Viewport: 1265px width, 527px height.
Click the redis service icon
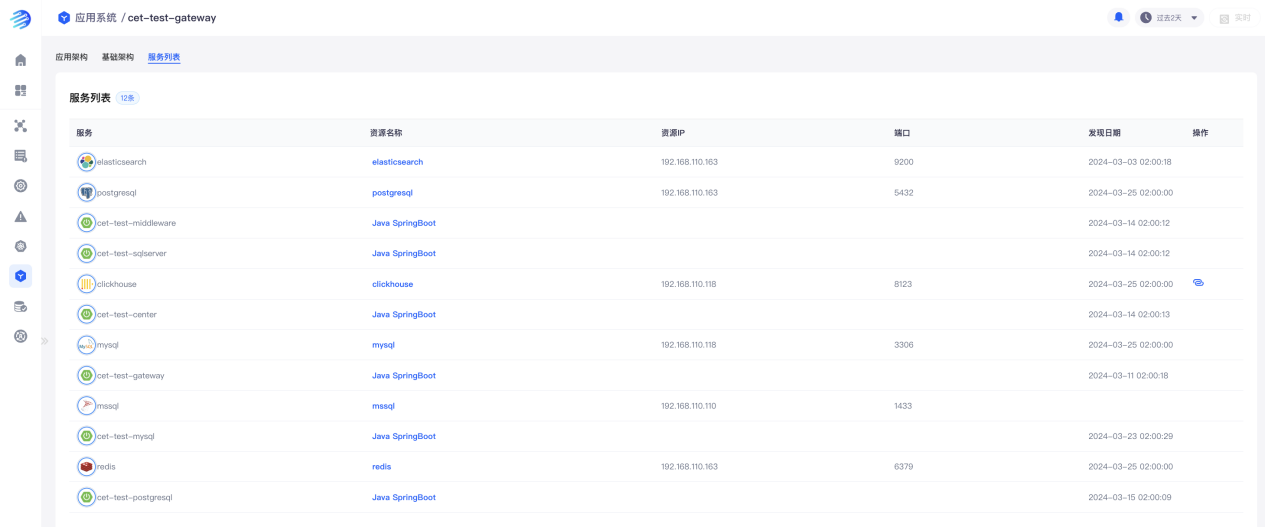[87, 466]
